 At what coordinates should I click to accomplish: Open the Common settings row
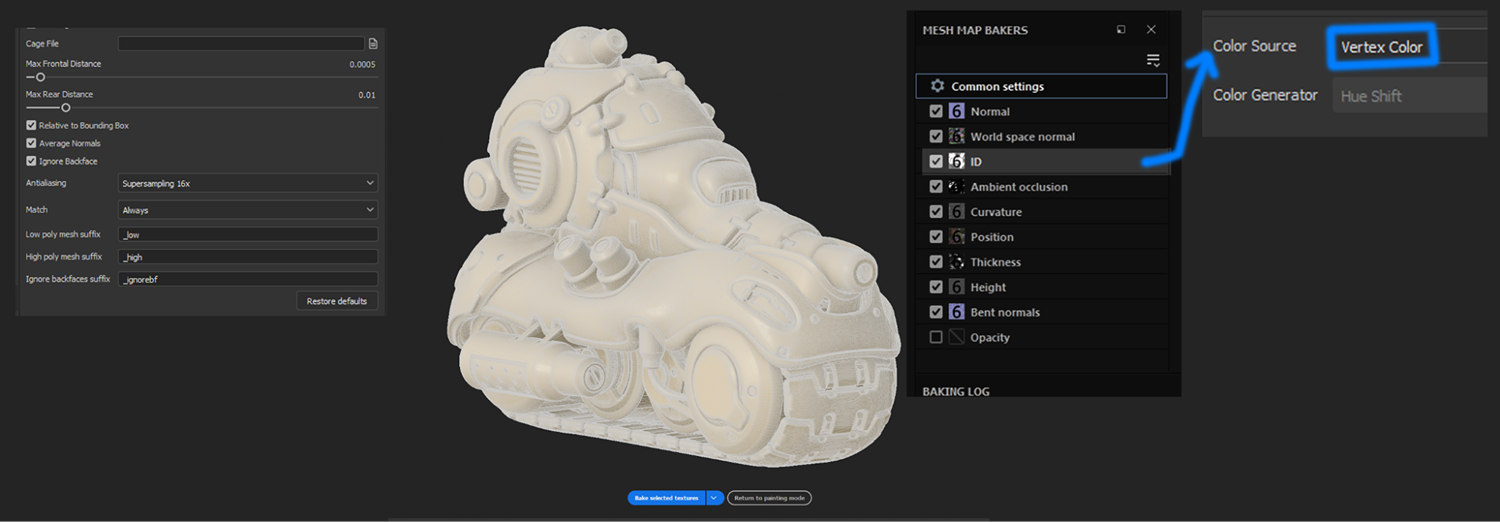pyautogui.click(x=1041, y=86)
